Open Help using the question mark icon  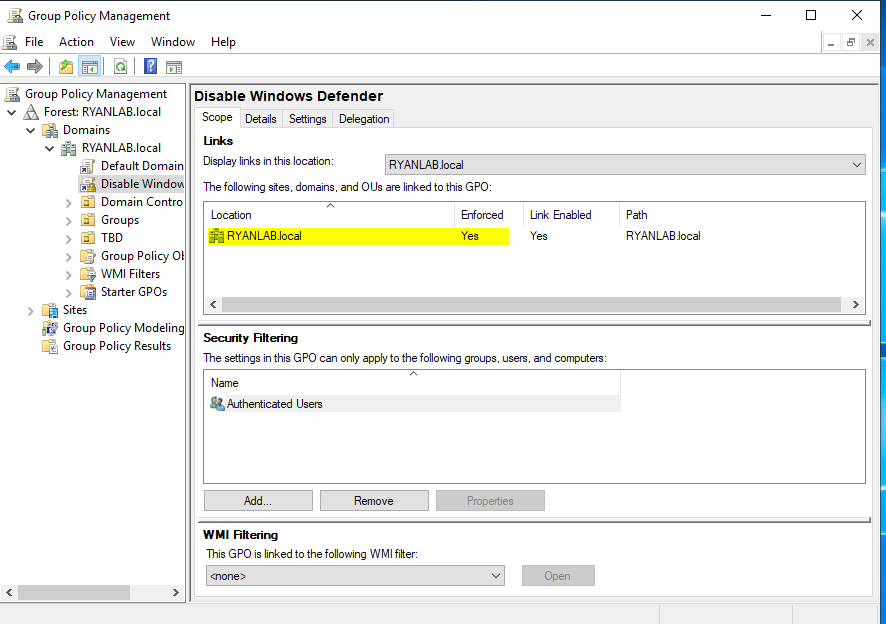(148, 66)
